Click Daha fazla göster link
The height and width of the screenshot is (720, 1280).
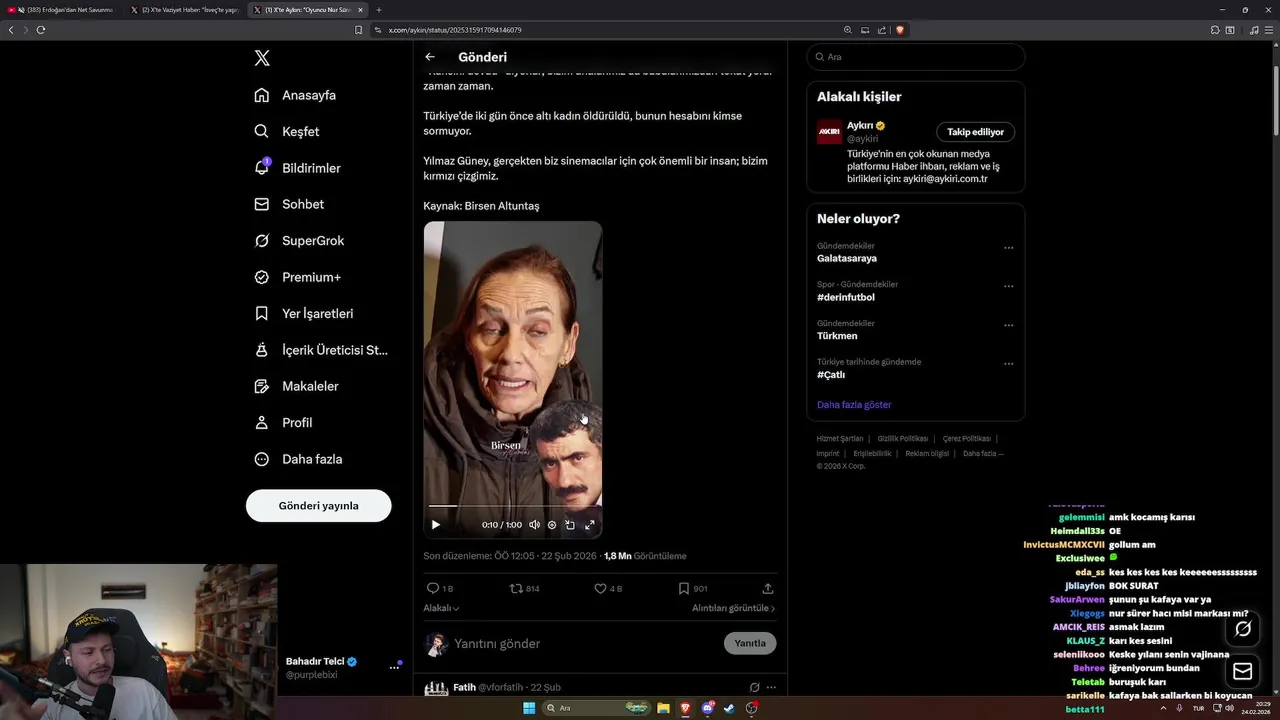(854, 405)
